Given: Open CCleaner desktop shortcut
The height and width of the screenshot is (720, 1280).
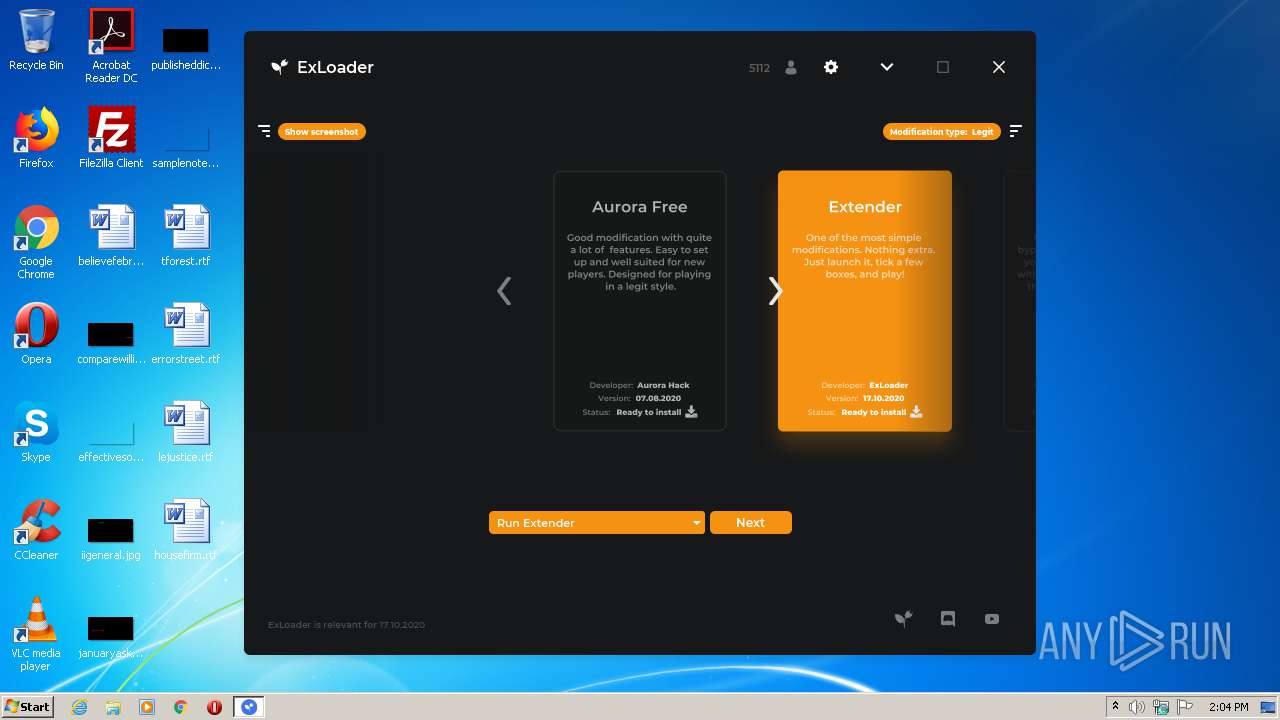Looking at the screenshot, I should tap(36, 530).
